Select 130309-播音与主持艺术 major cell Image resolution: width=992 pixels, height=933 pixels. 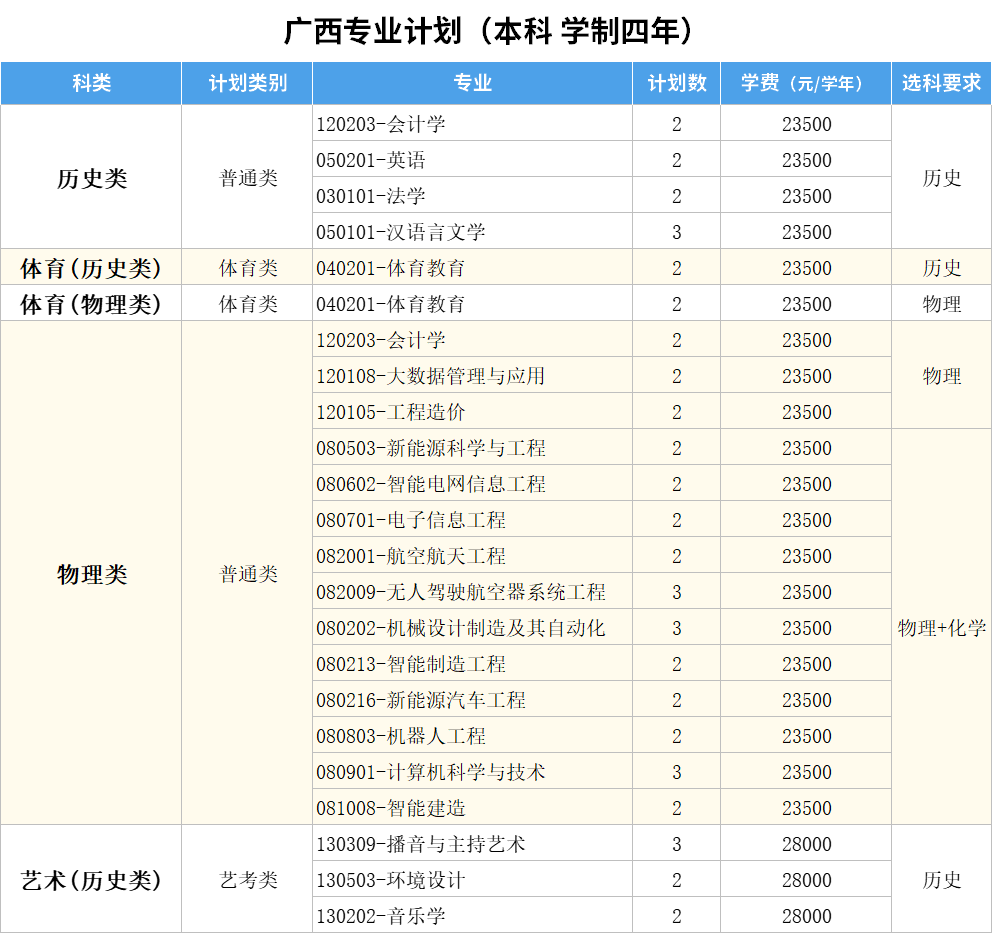(421, 844)
